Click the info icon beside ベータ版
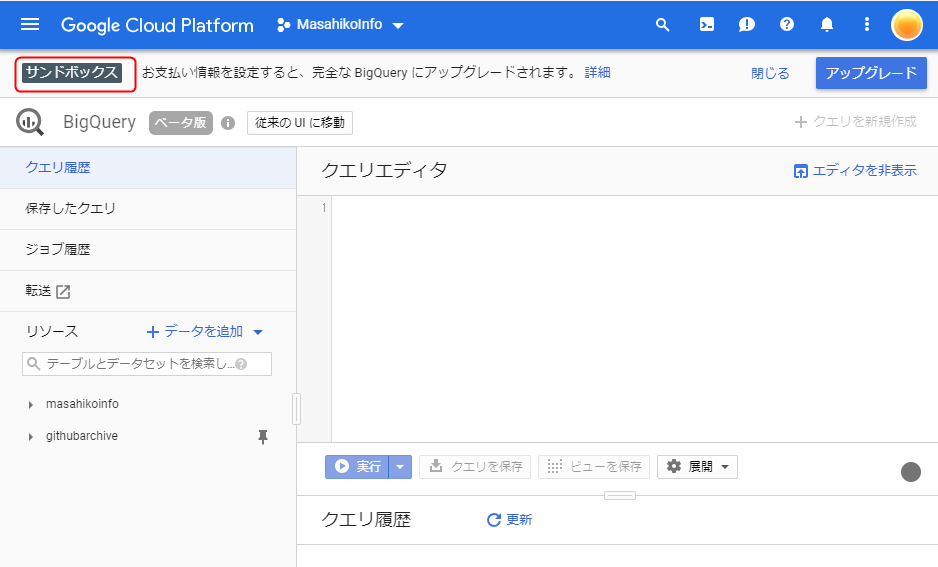Screen dimensions: 938x567 pos(228,123)
